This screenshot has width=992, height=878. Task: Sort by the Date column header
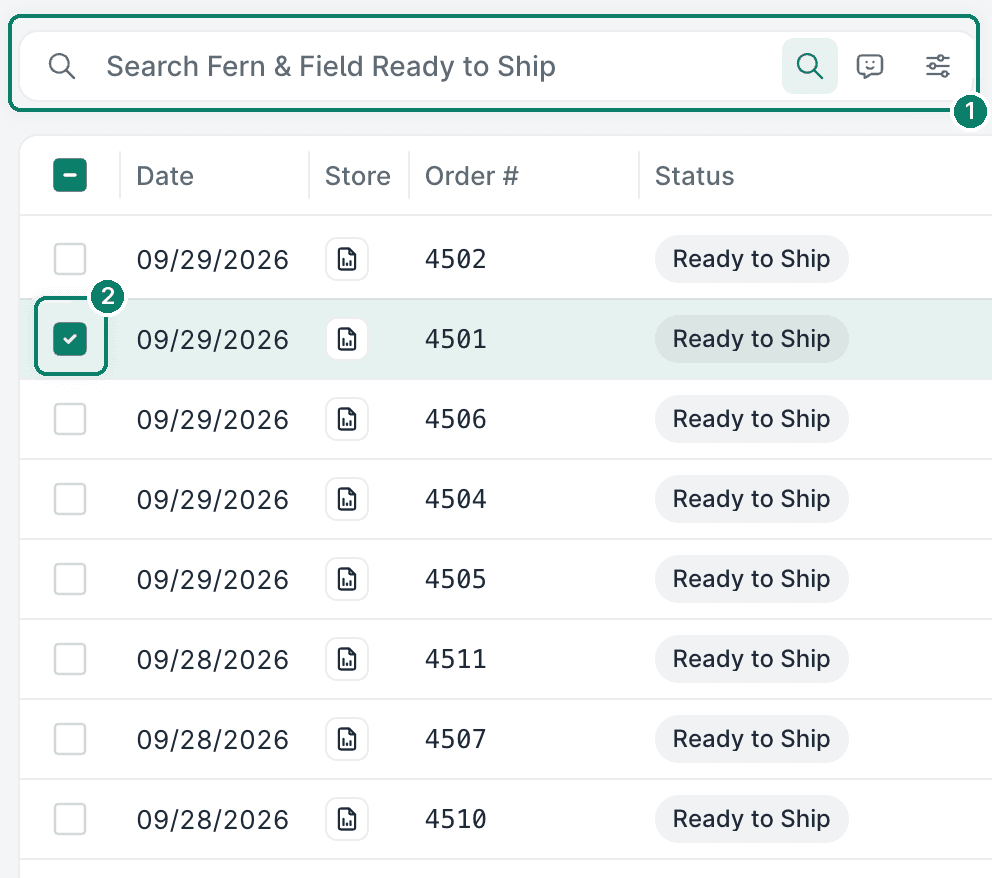click(164, 176)
